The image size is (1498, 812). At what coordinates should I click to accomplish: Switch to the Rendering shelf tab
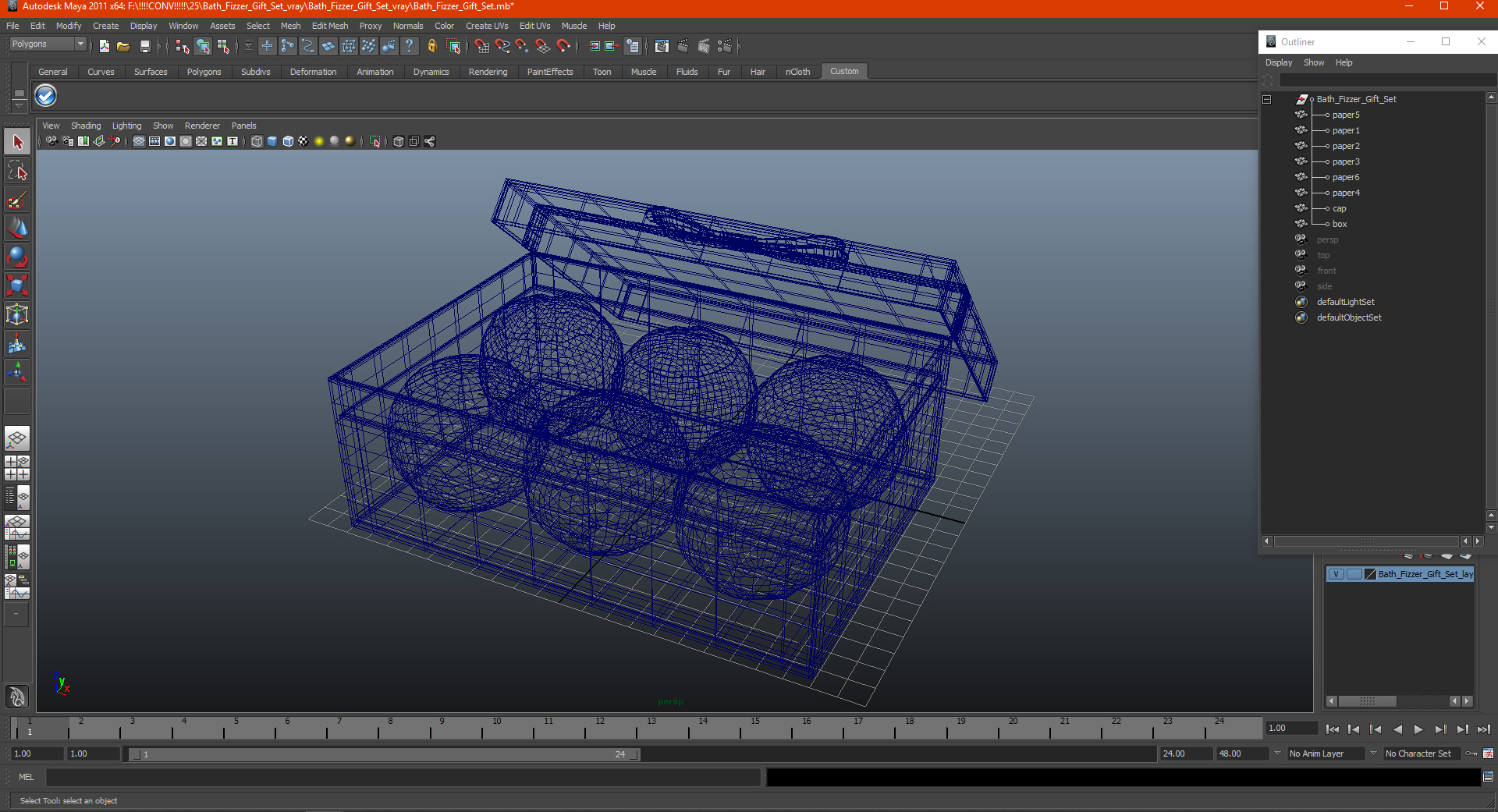click(488, 72)
